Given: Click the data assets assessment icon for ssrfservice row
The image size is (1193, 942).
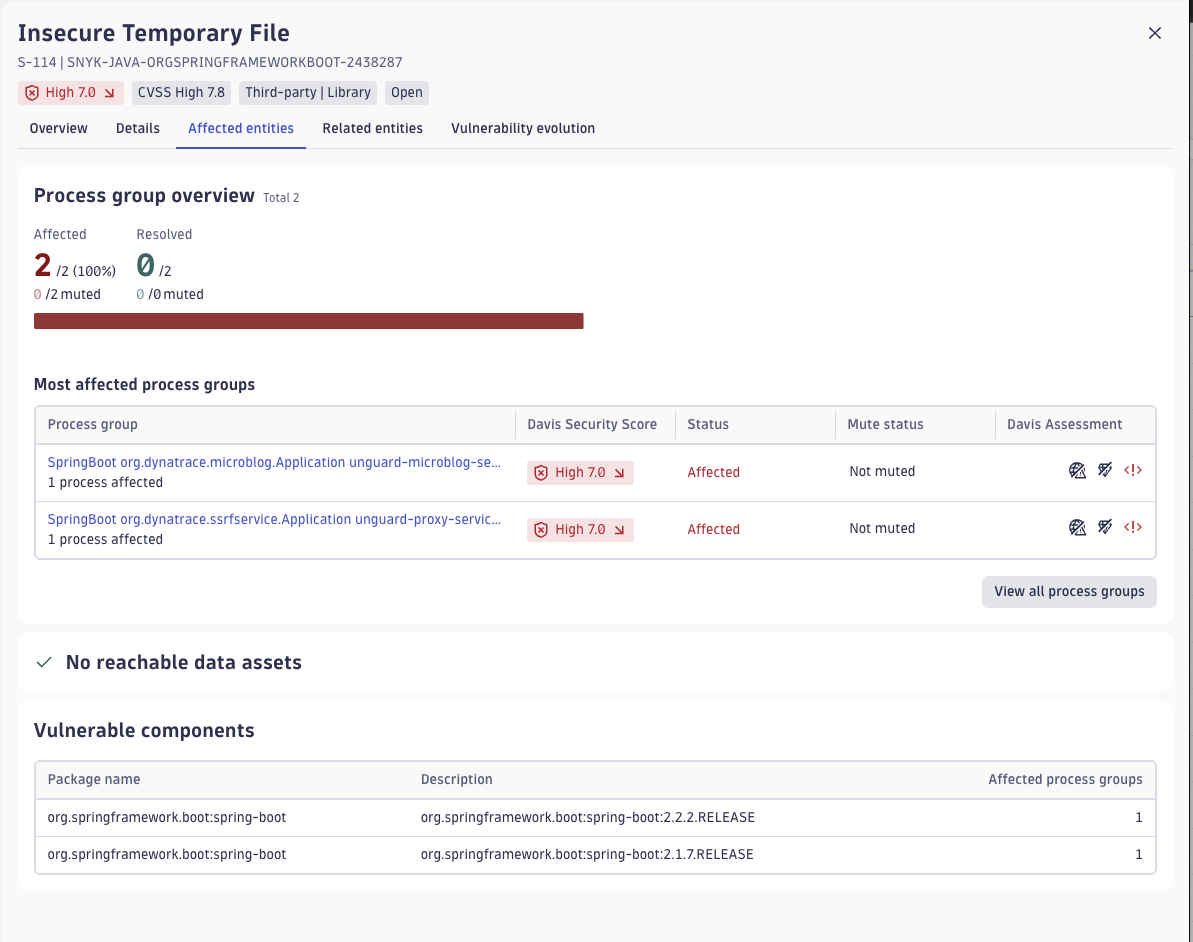Looking at the screenshot, I should 1104,527.
